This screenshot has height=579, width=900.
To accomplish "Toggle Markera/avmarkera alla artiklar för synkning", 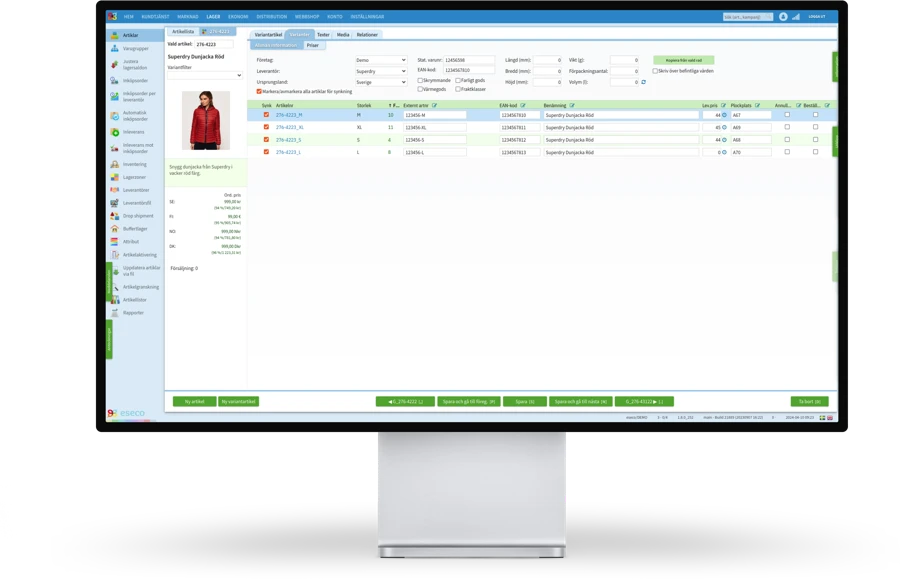I will (x=260, y=91).
